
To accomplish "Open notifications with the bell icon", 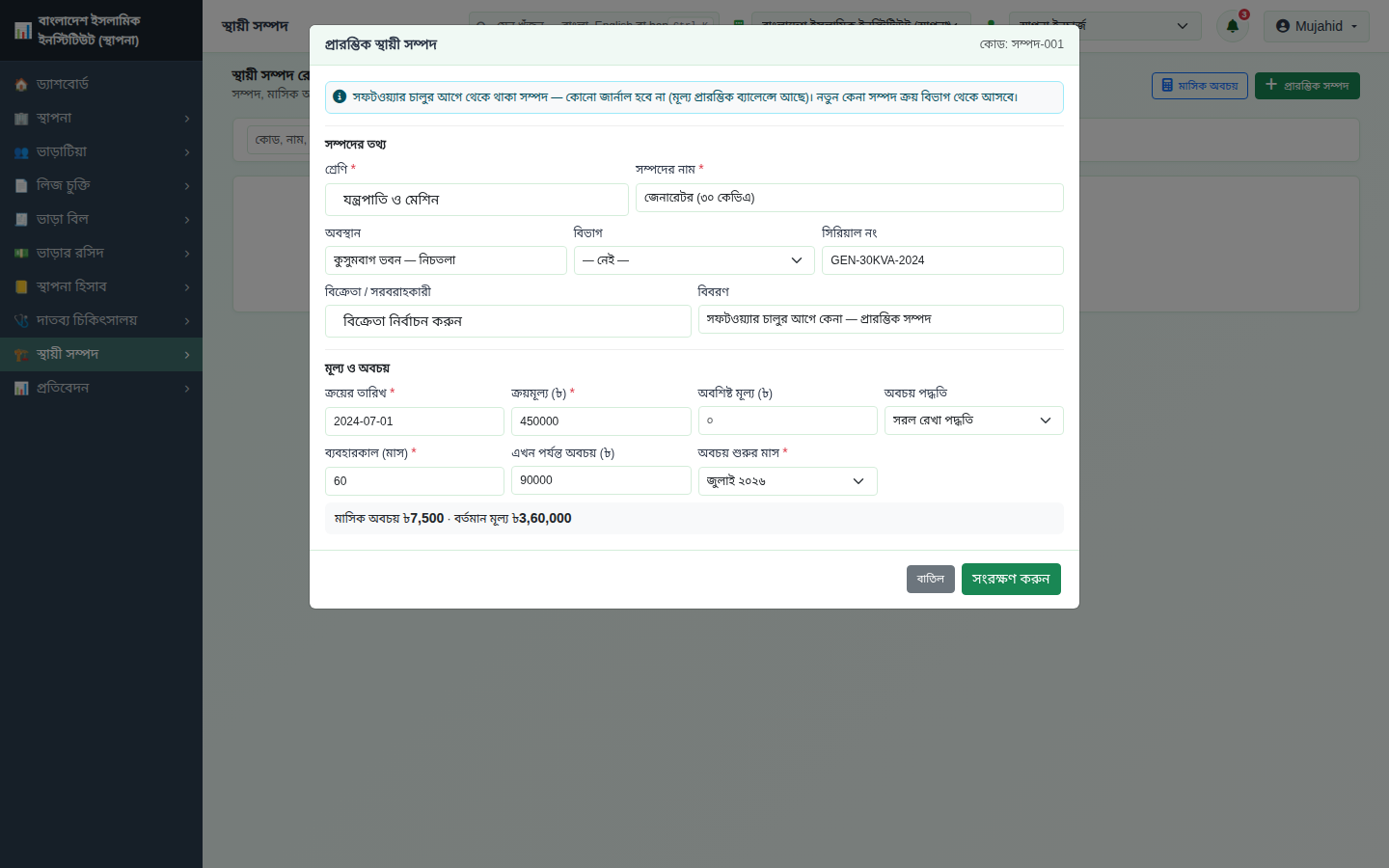I will click(x=1233, y=26).
